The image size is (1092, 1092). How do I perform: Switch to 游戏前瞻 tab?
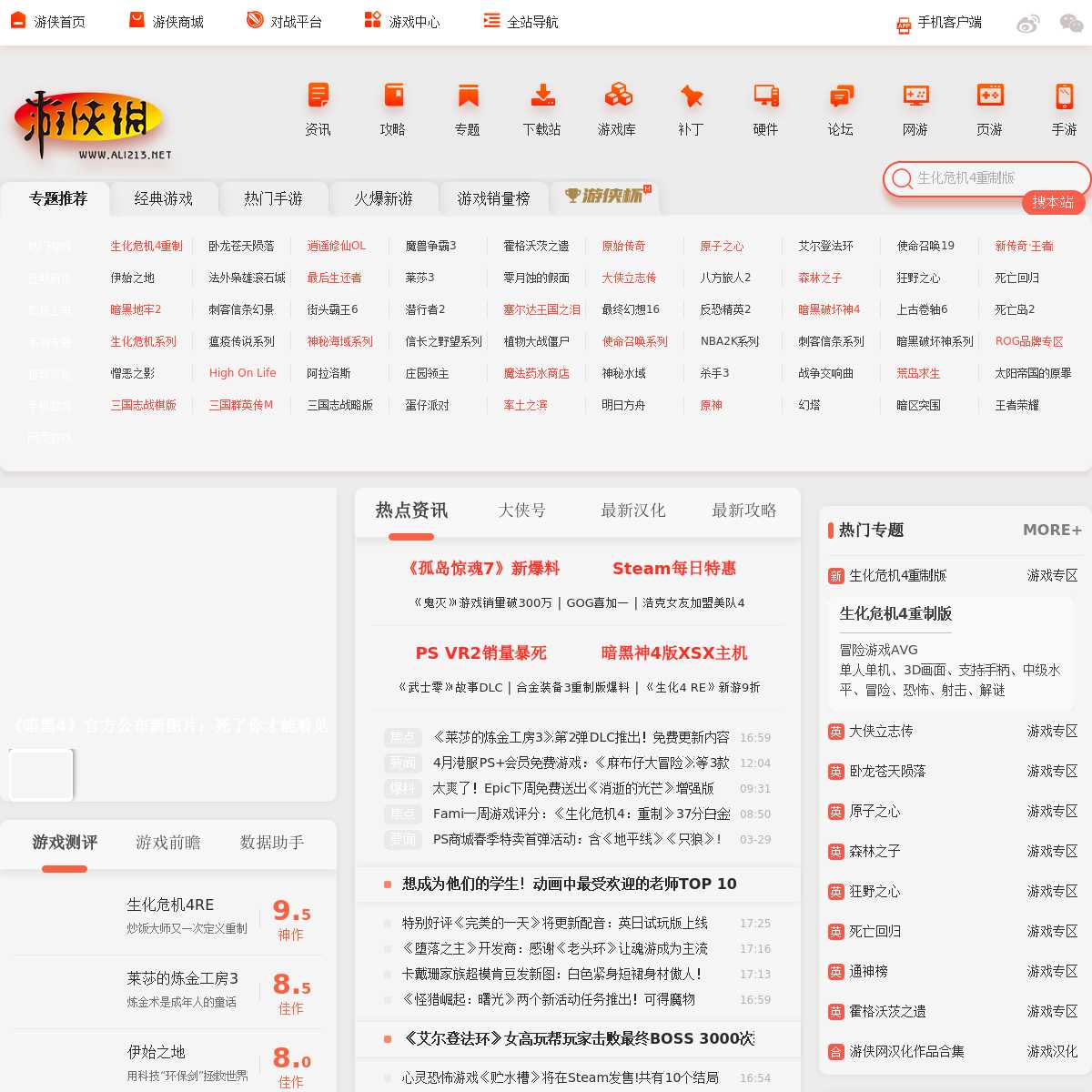(x=168, y=843)
